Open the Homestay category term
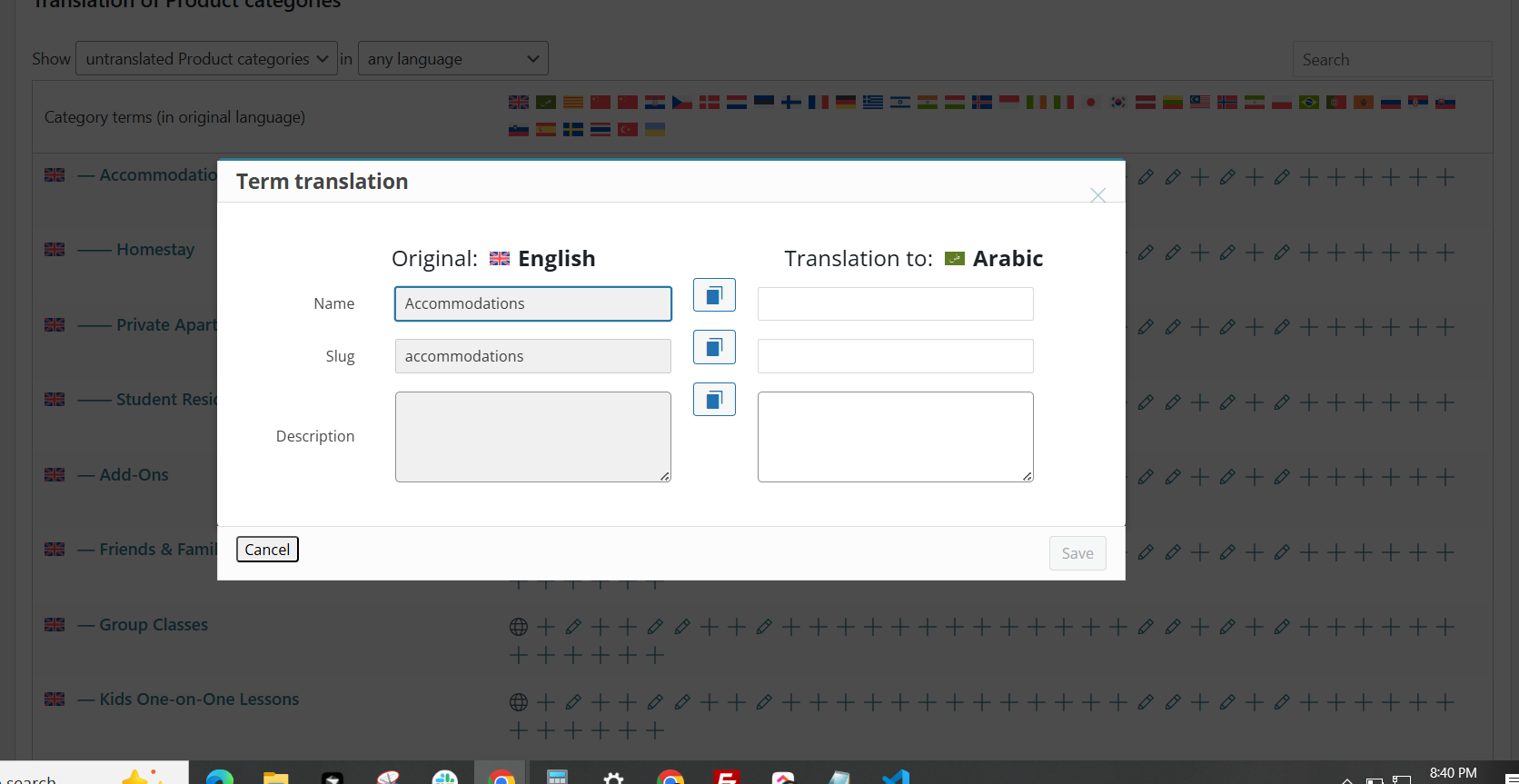The image size is (1519, 784). point(155,250)
